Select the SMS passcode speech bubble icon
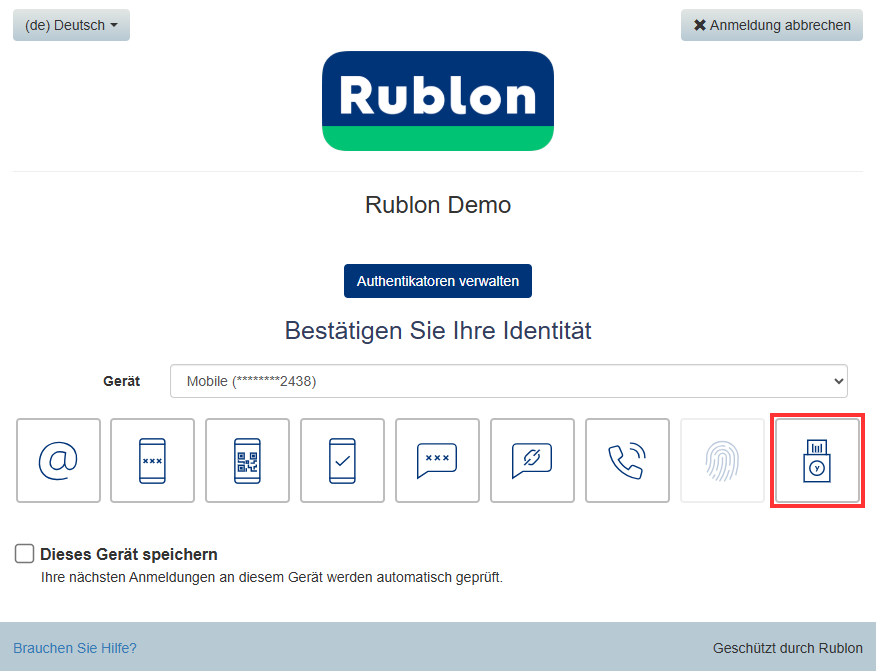This screenshot has height=671, width=876. pos(437,460)
